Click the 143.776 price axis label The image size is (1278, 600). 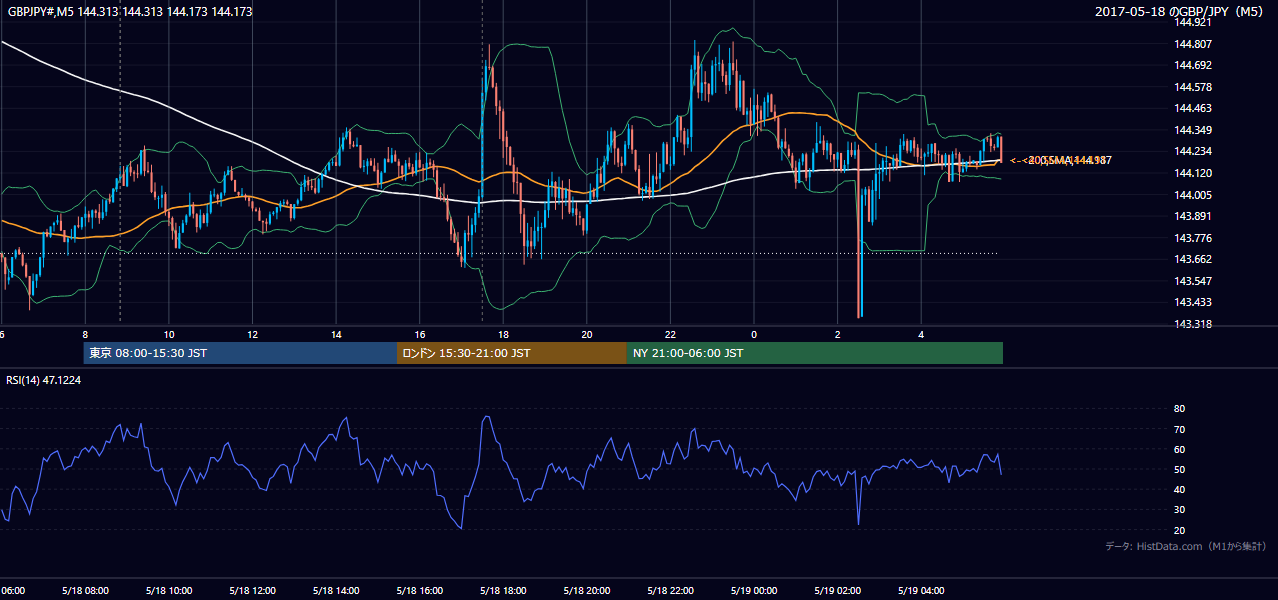(1194, 238)
